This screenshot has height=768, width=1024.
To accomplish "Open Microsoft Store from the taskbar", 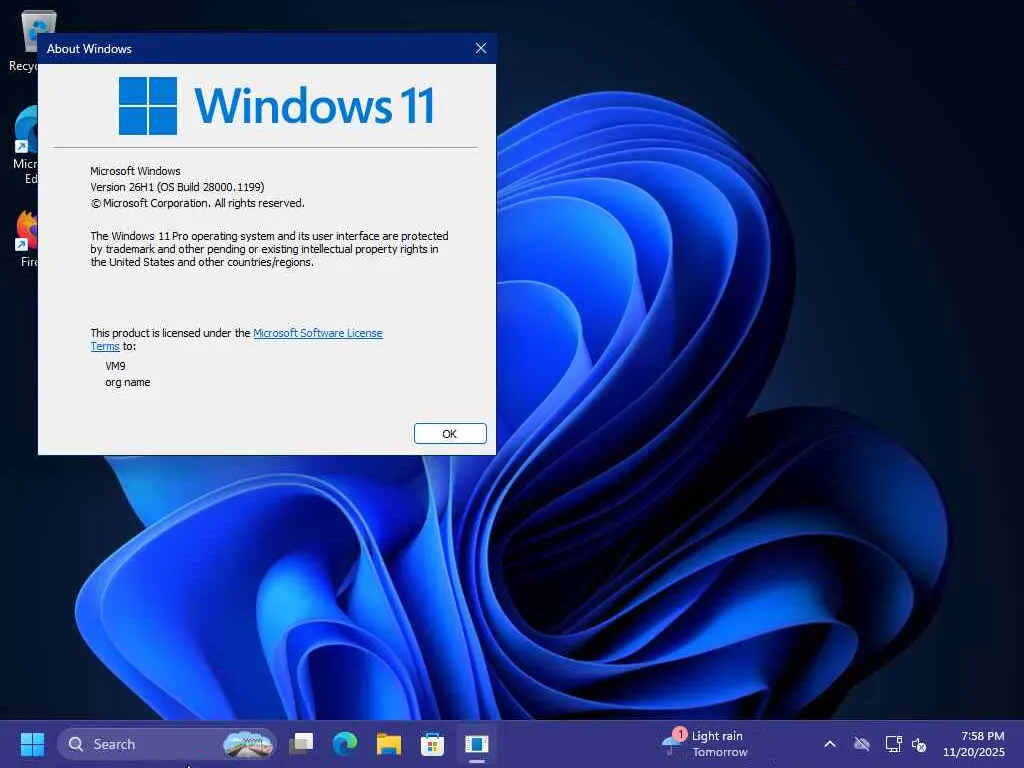I will 432,744.
